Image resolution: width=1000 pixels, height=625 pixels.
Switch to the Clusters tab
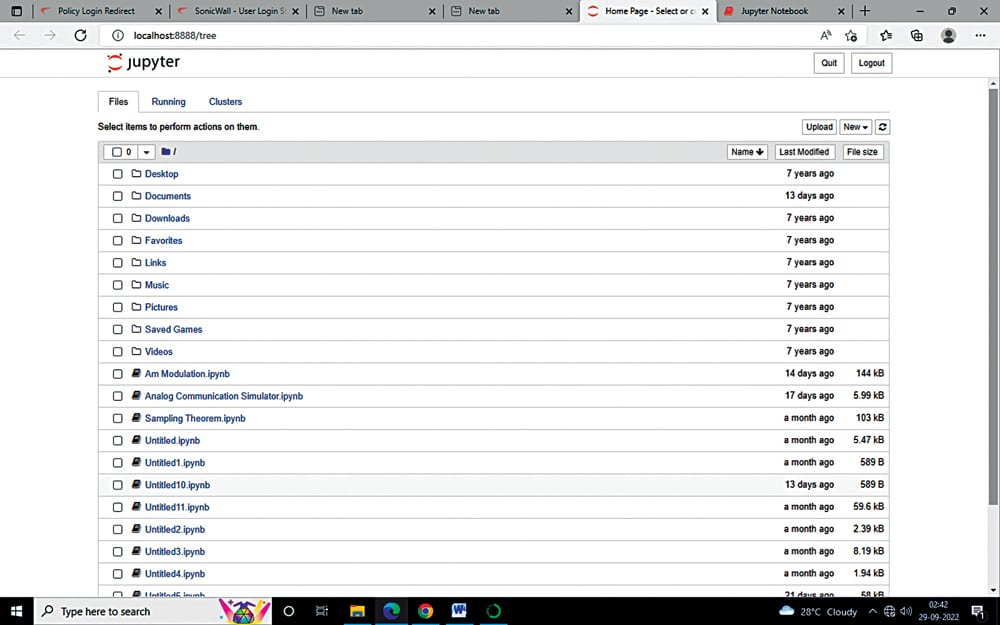click(225, 102)
